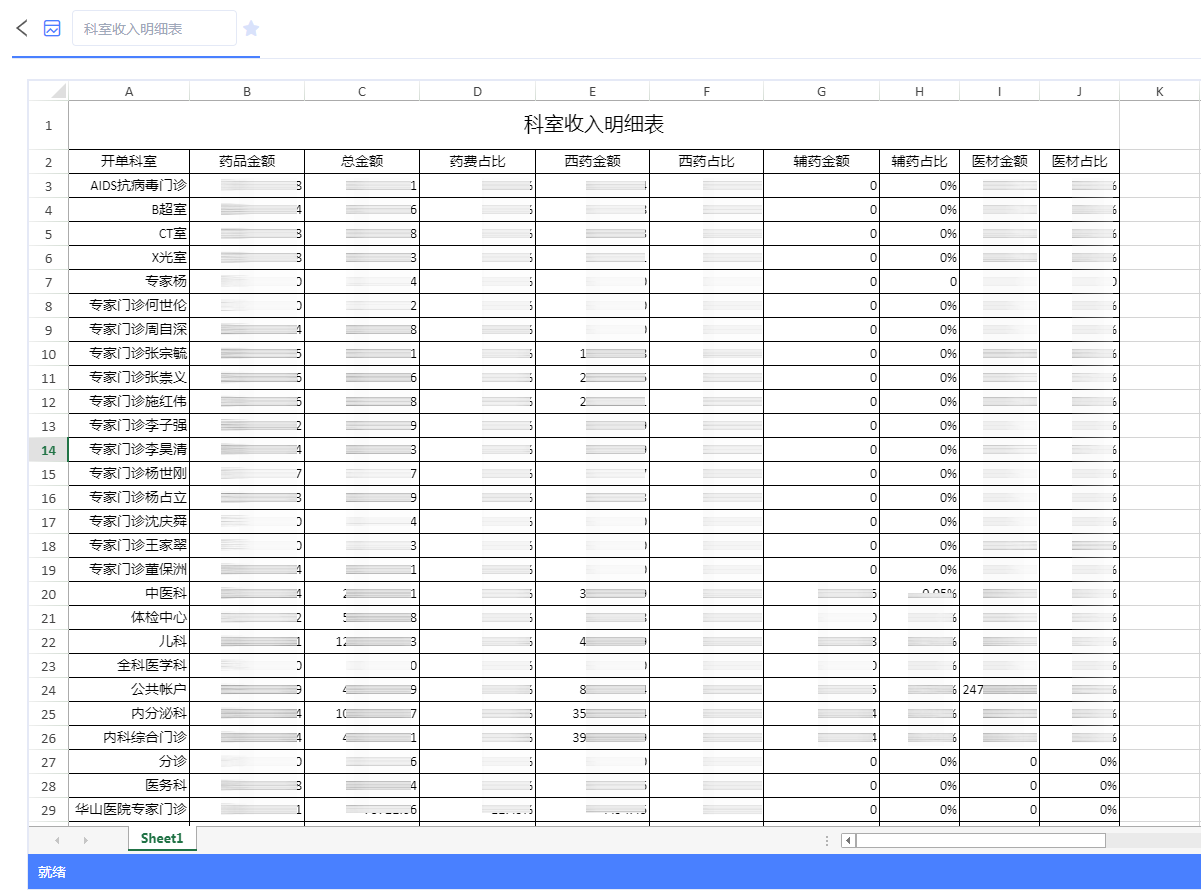
Task: Click the 公共帐户 cell
Action: coord(129,689)
